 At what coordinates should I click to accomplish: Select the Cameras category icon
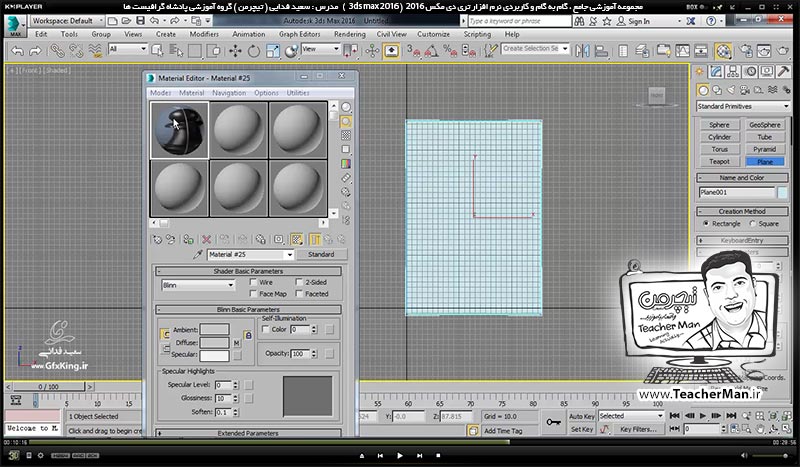point(745,90)
